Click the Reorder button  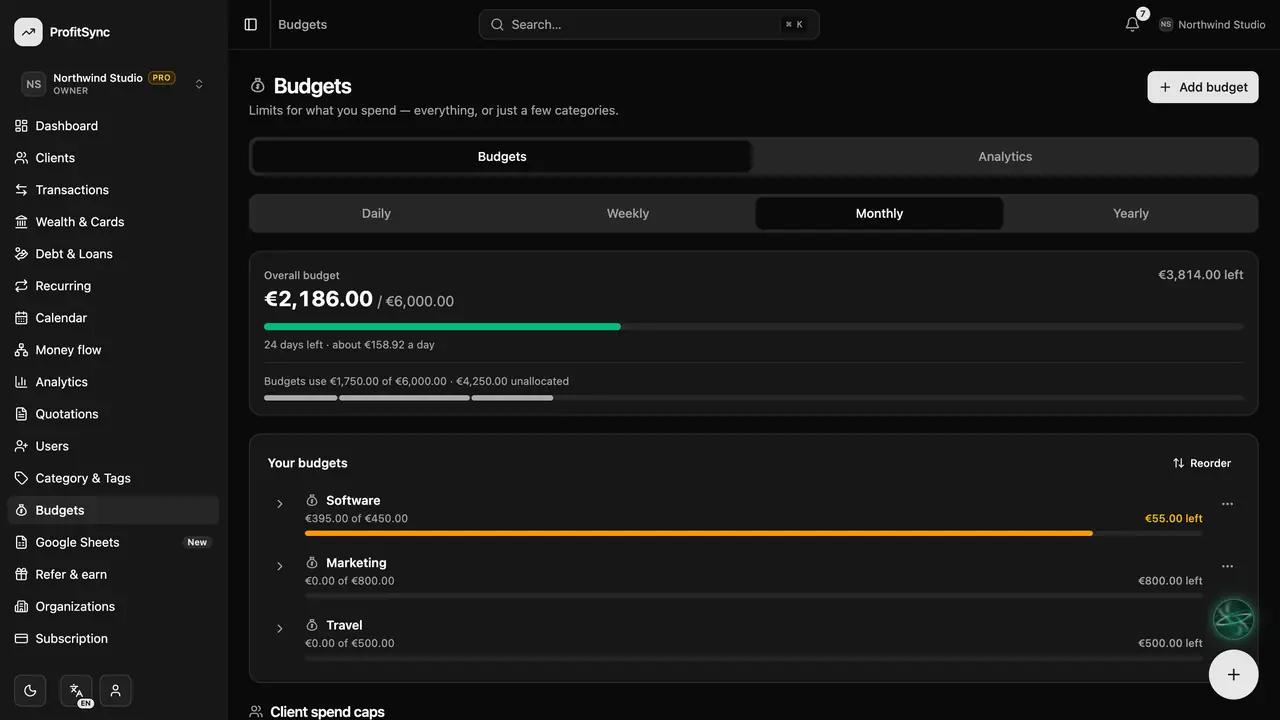click(1202, 463)
